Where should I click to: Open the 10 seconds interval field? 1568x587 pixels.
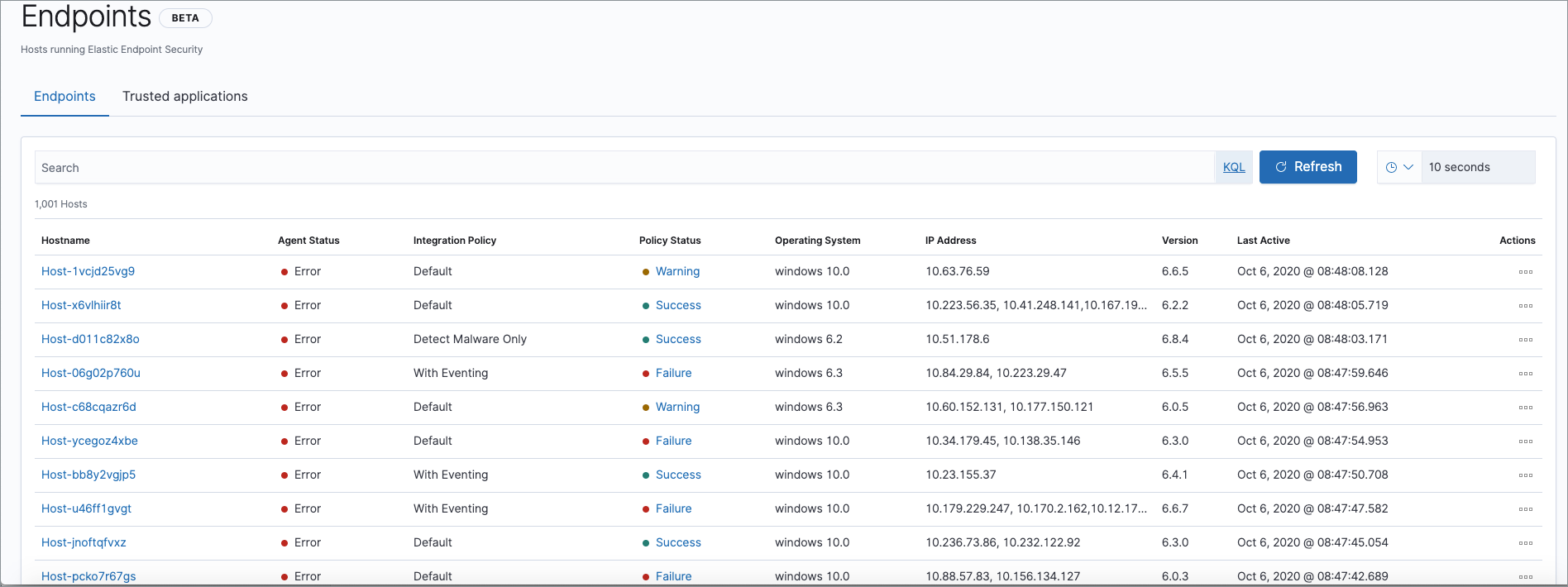(1477, 167)
